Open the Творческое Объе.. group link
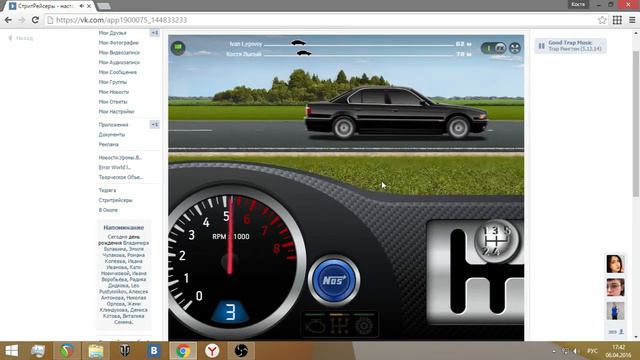Viewport: 640px width, 360px height. coord(120,177)
